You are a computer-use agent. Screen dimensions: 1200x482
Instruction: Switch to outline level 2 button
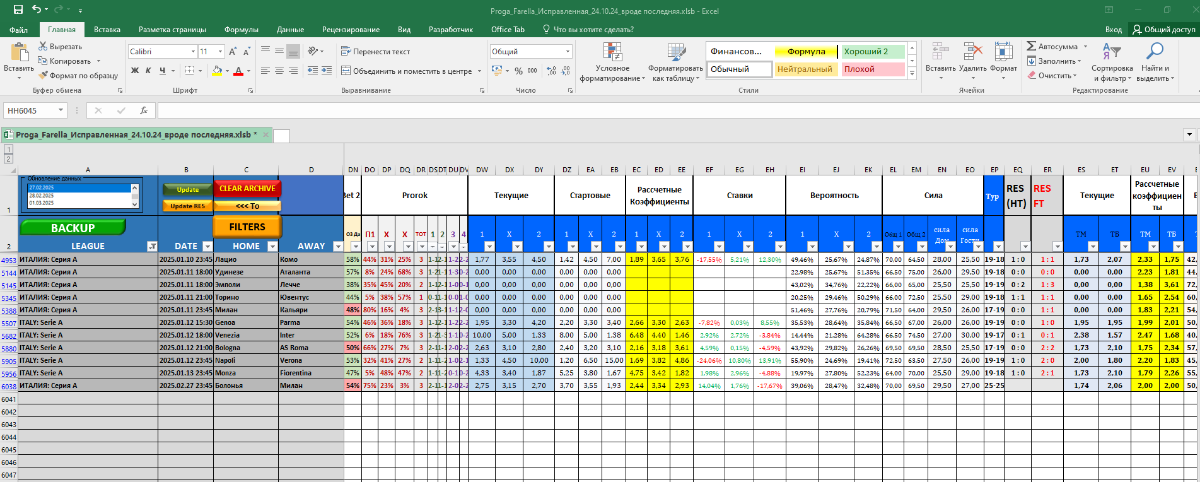8,158
